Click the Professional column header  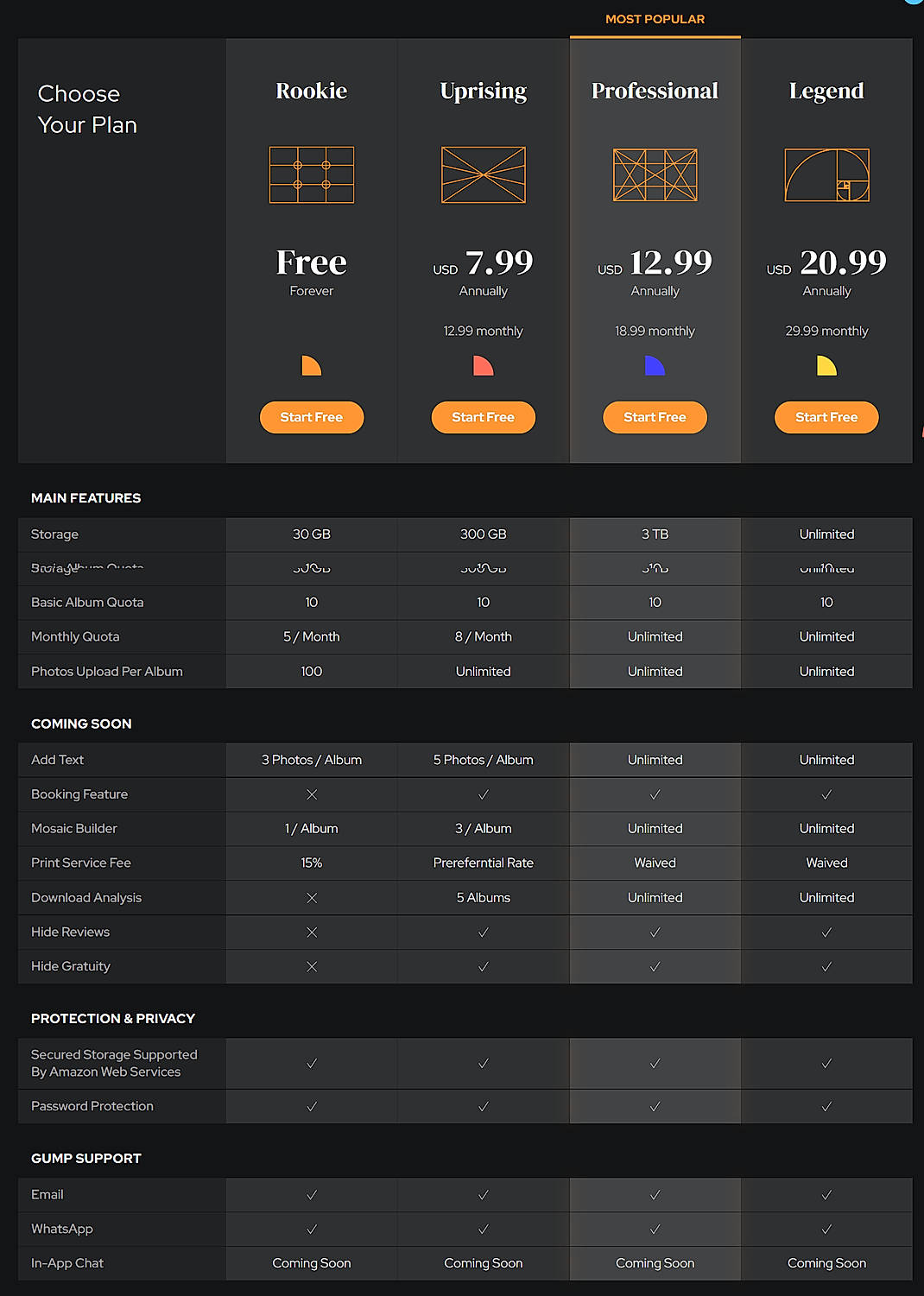pyautogui.click(x=655, y=91)
